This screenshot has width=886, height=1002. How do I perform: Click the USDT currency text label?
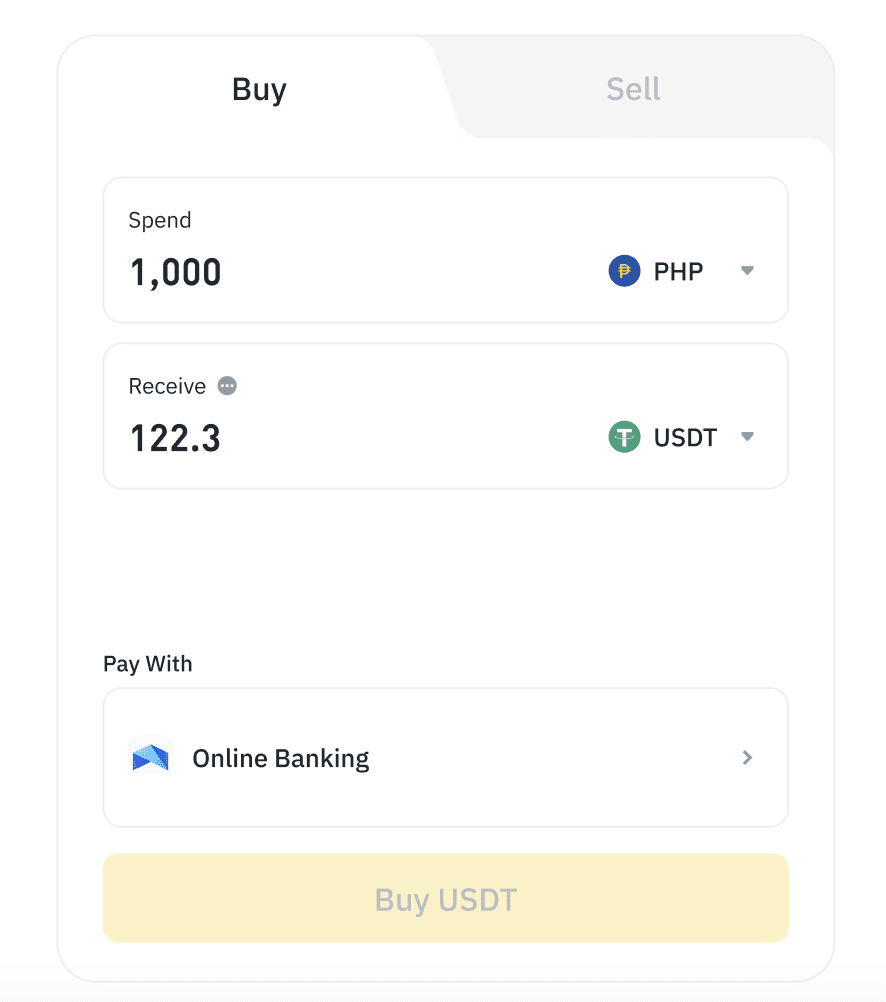coord(685,438)
